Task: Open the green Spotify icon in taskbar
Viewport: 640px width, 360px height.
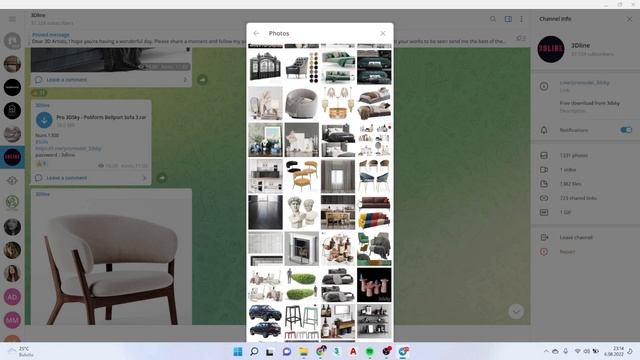Action: (370, 351)
